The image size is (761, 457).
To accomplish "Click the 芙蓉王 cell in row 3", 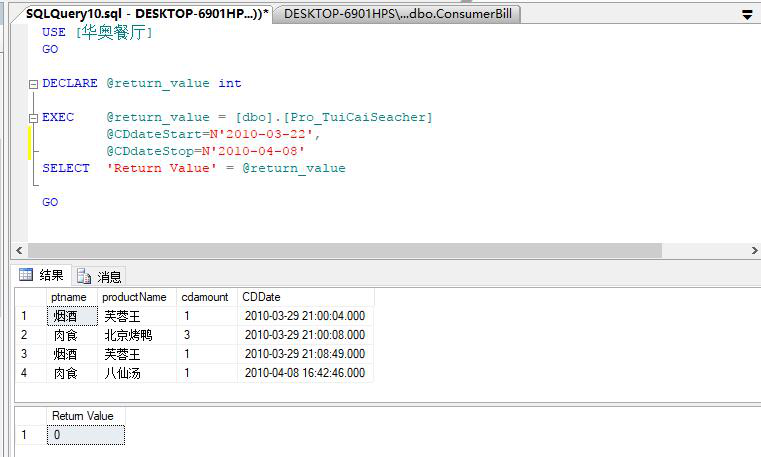I will pyautogui.click(x=137, y=354).
